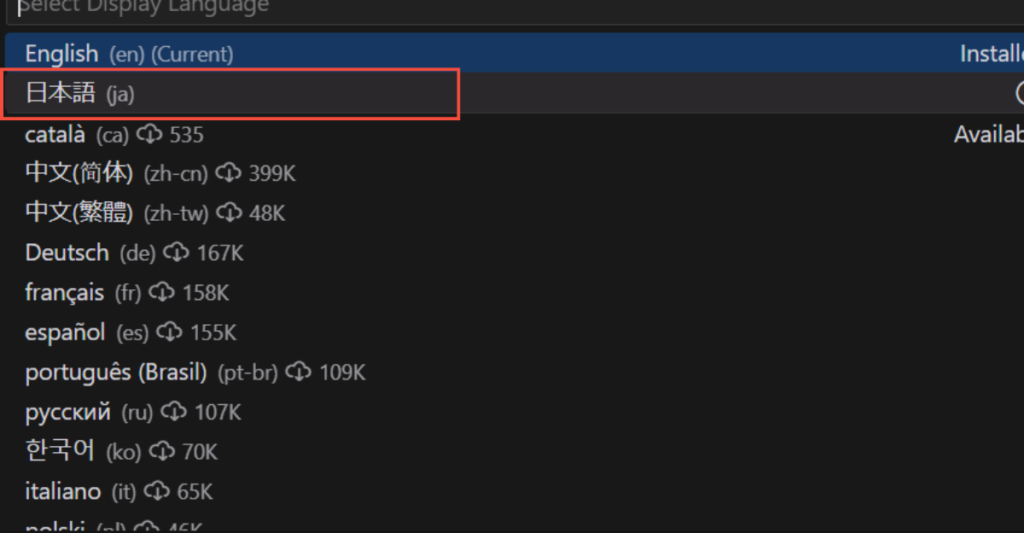
Task: Select the русский language name
Action: click(x=68, y=412)
